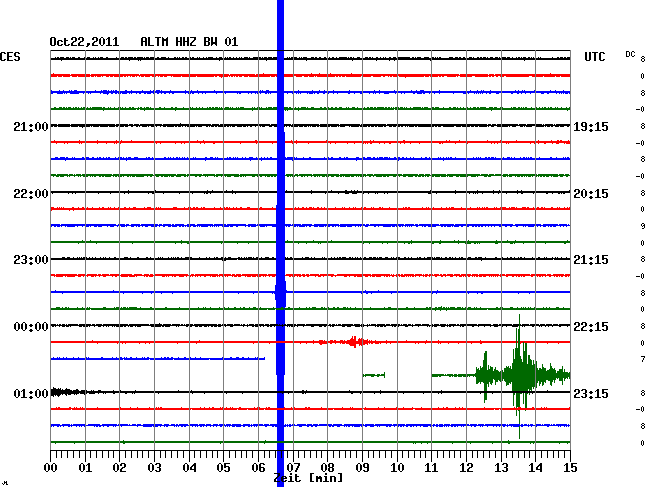The image size is (650, 494).
Task: Select the 01:00 local time label
Action: (x=31, y=393)
